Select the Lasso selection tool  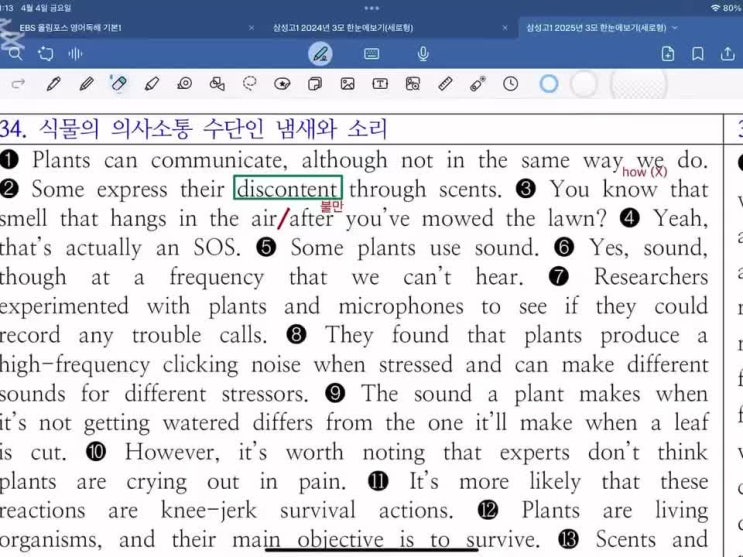click(250, 84)
